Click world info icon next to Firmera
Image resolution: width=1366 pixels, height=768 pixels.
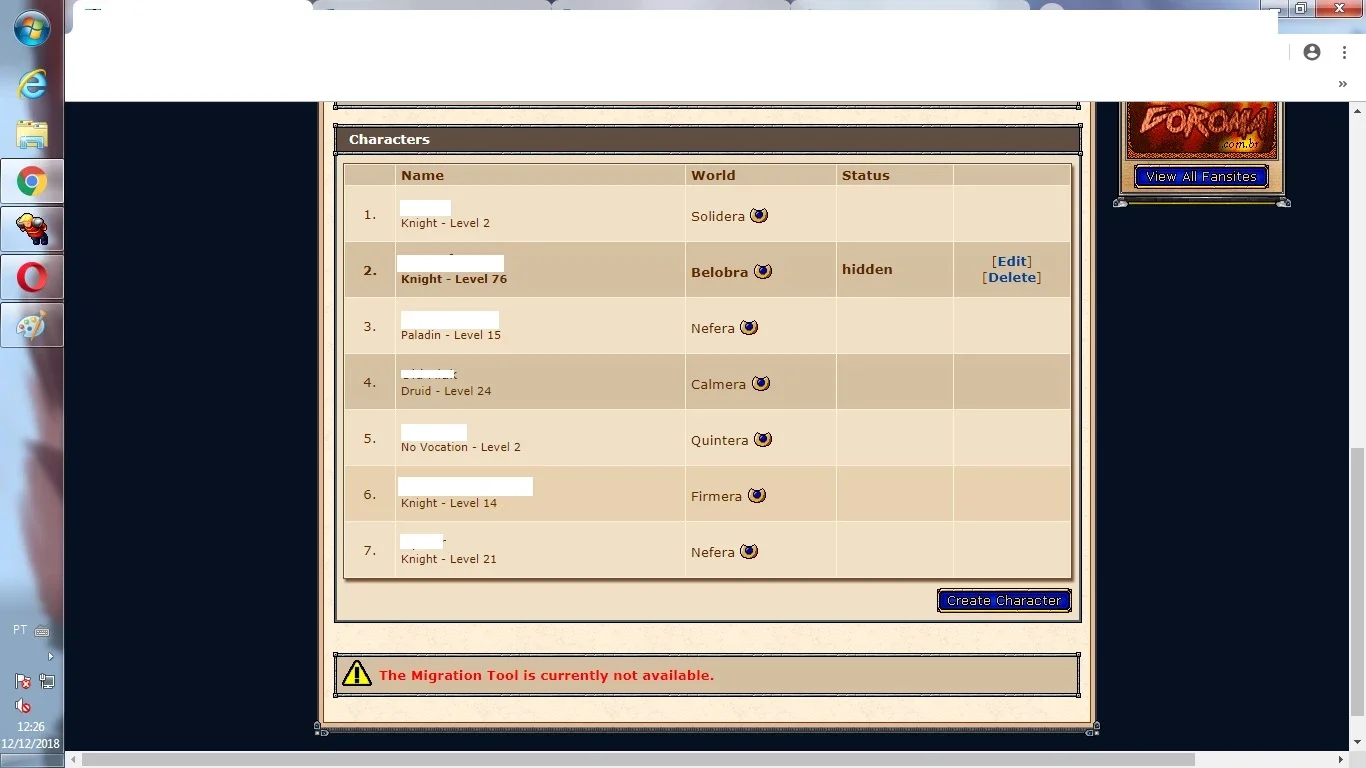(x=757, y=495)
